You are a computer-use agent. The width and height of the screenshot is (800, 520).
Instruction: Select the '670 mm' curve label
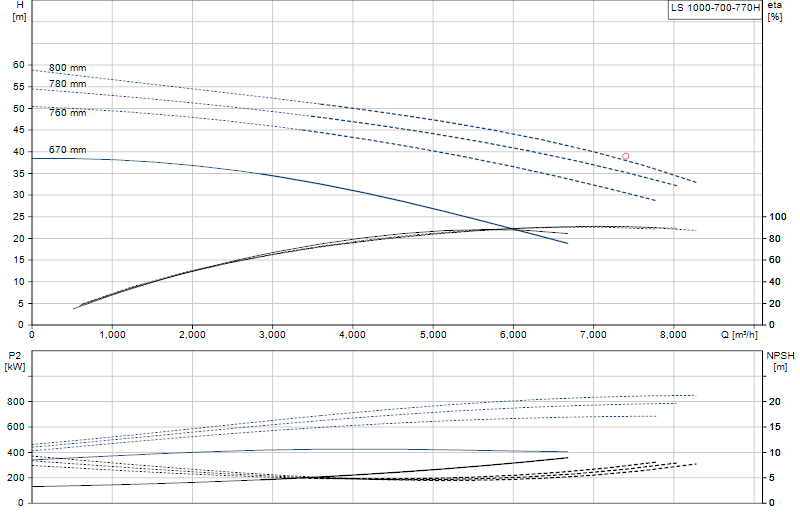(x=67, y=150)
